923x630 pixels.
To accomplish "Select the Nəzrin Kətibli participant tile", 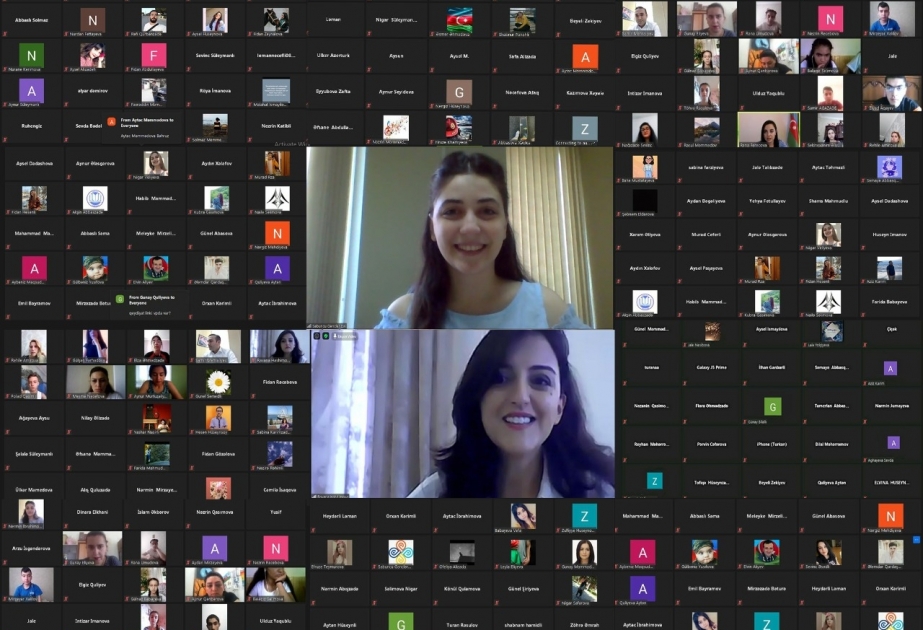I will [276, 126].
